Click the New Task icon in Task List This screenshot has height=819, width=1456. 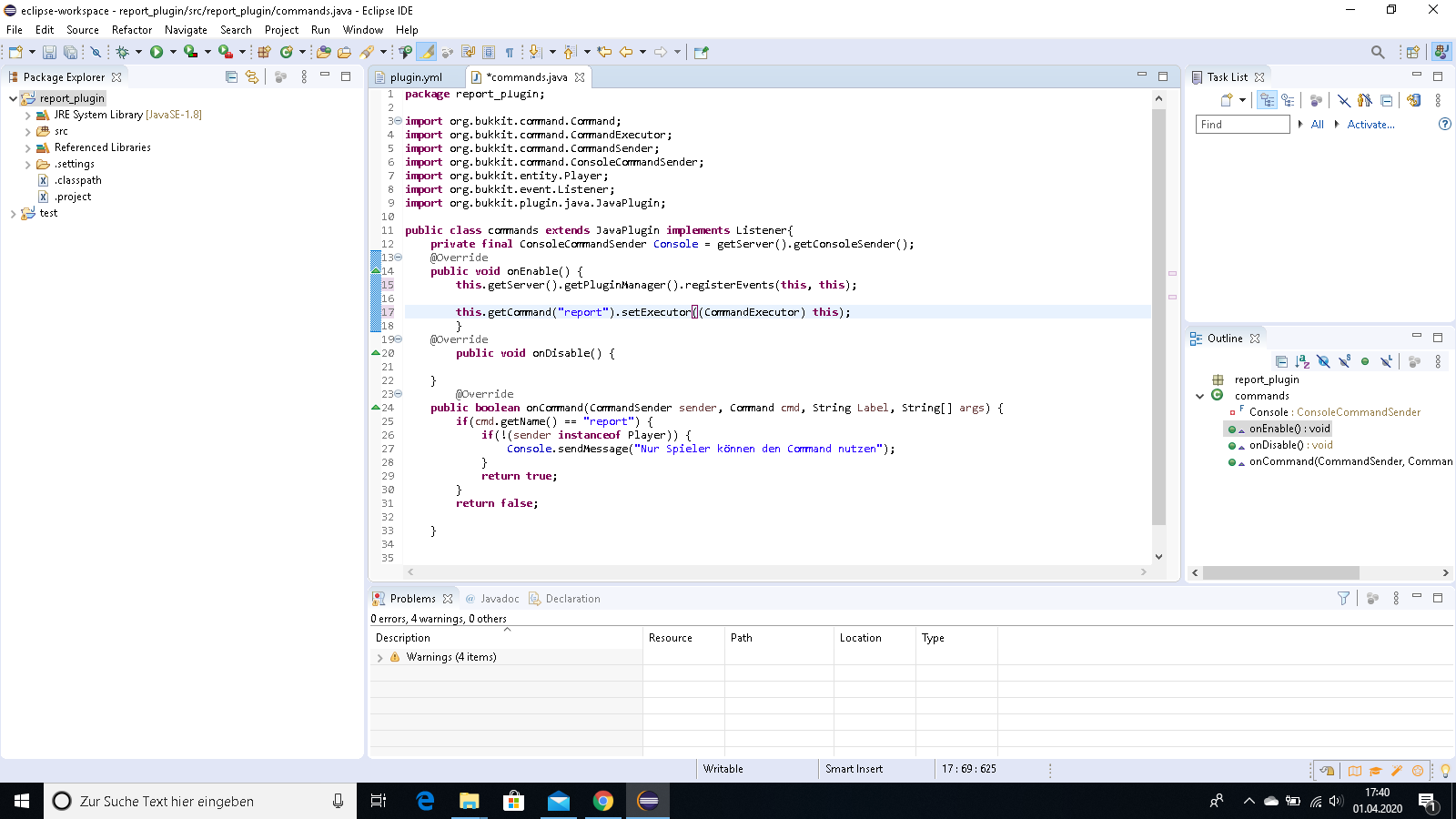[x=1227, y=100]
